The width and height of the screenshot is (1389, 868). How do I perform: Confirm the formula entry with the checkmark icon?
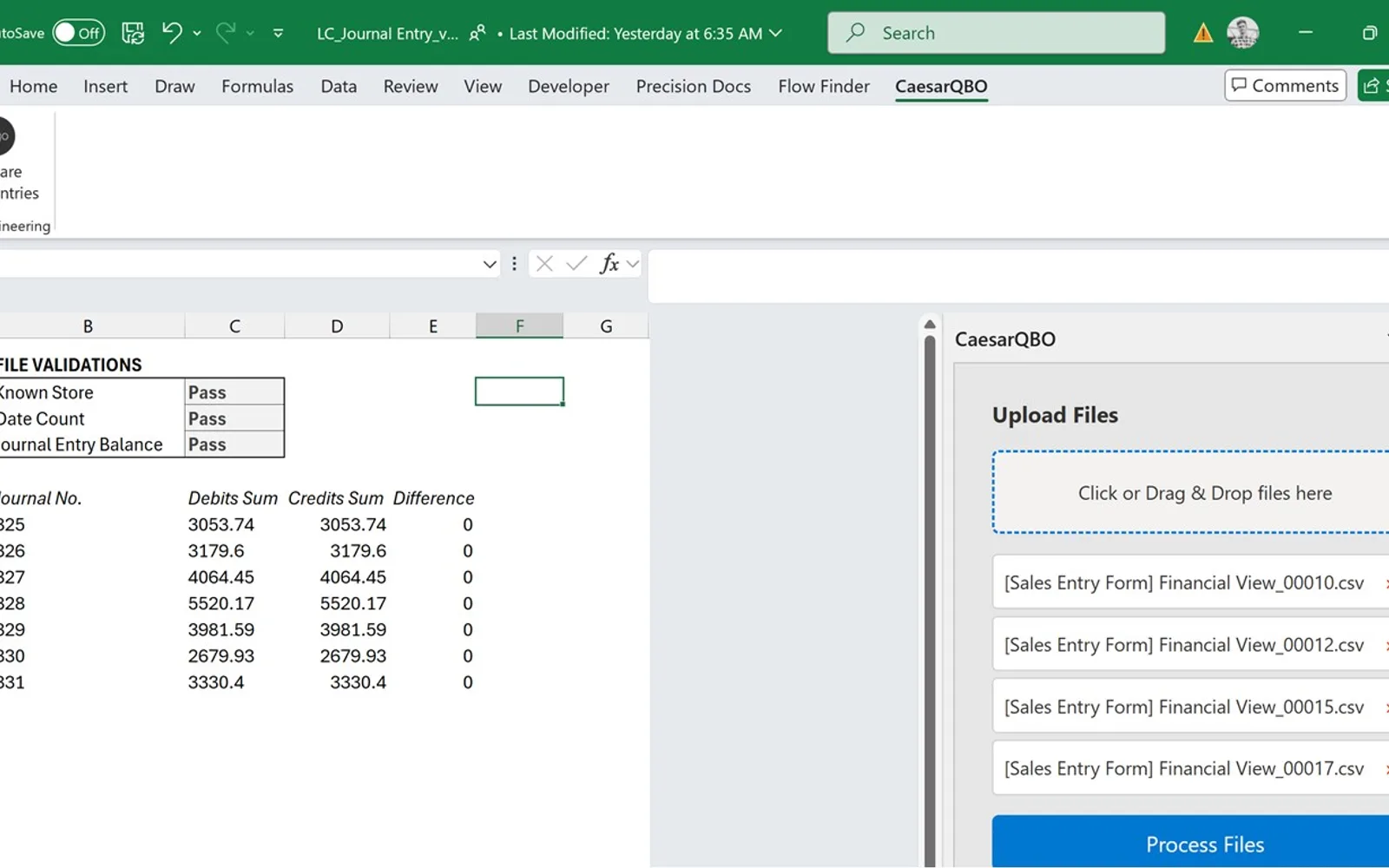click(576, 263)
